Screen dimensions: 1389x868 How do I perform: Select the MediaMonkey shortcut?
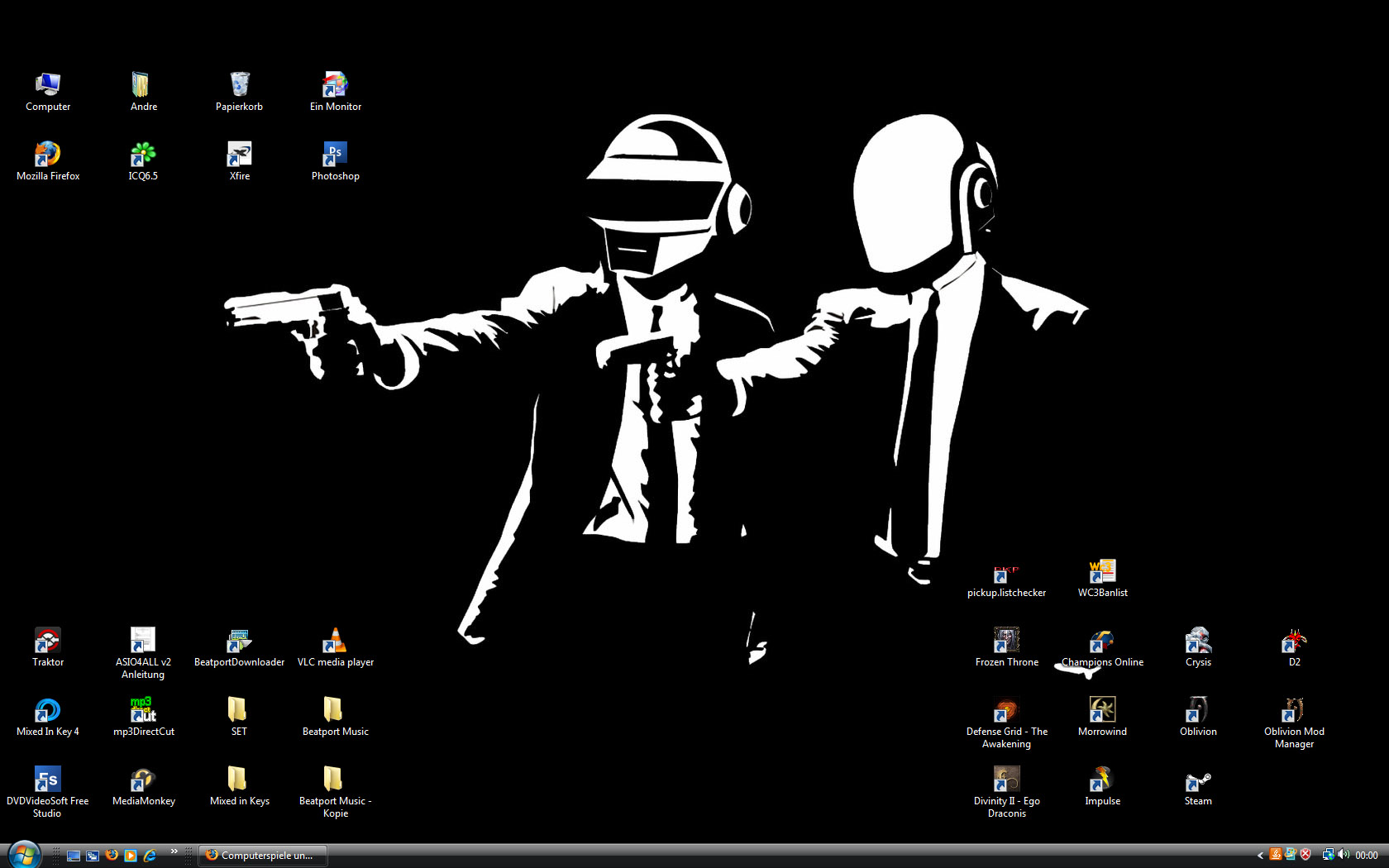(143, 786)
